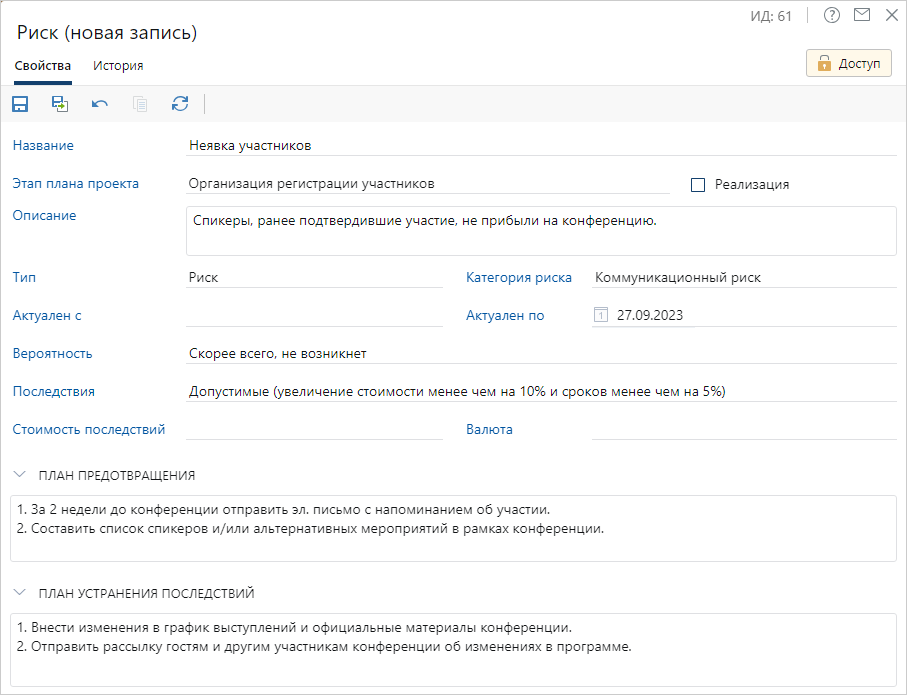Click the Доступ button

[x=848, y=63]
